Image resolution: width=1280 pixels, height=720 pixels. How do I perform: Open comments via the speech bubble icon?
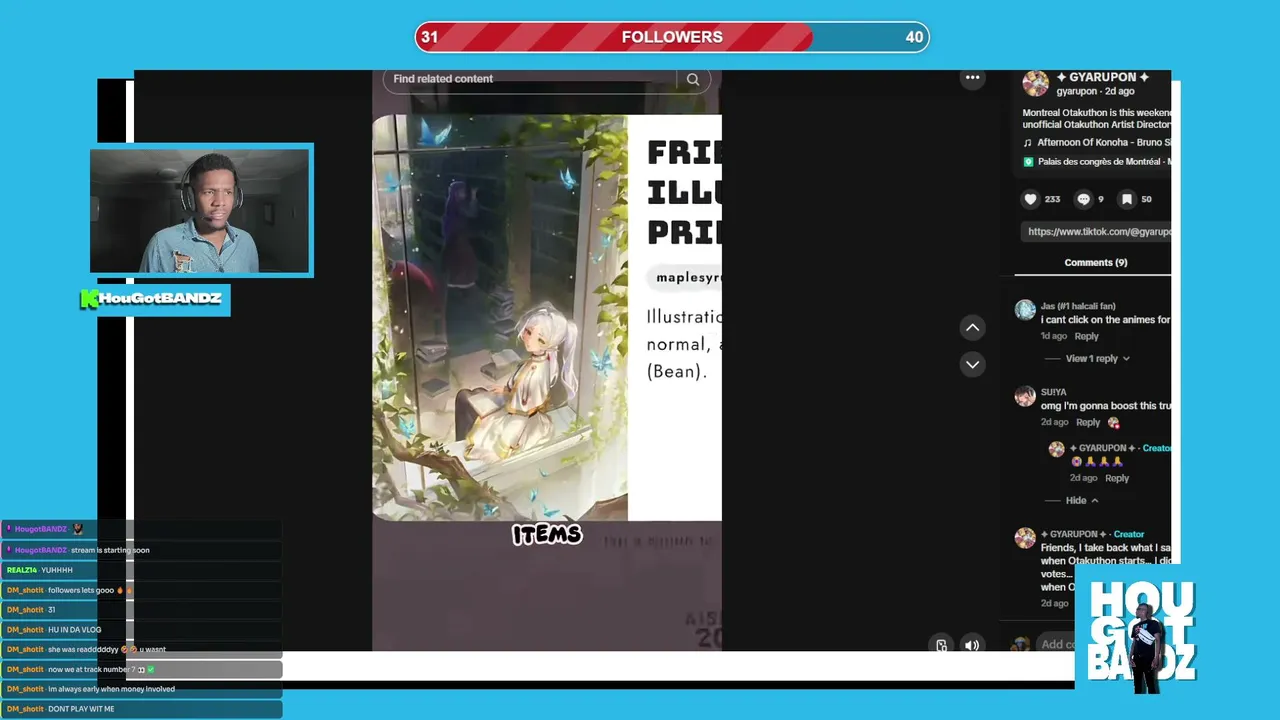point(1083,199)
